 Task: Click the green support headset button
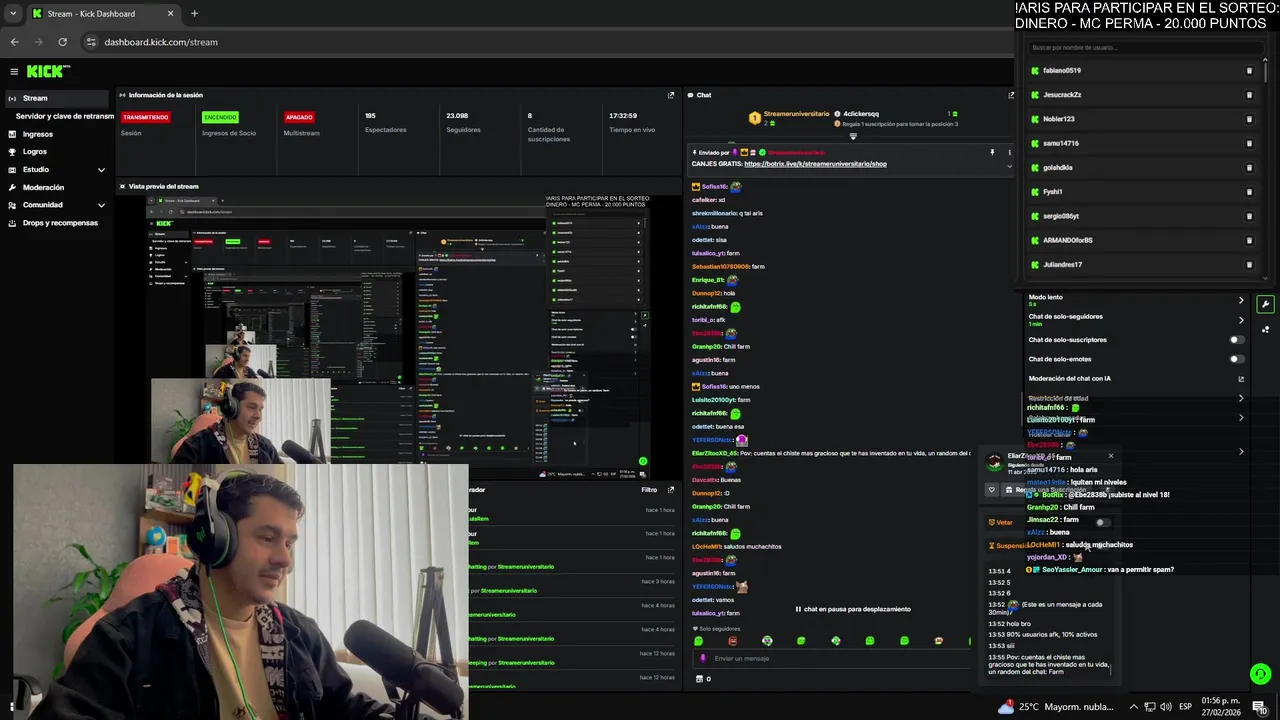click(x=1260, y=674)
